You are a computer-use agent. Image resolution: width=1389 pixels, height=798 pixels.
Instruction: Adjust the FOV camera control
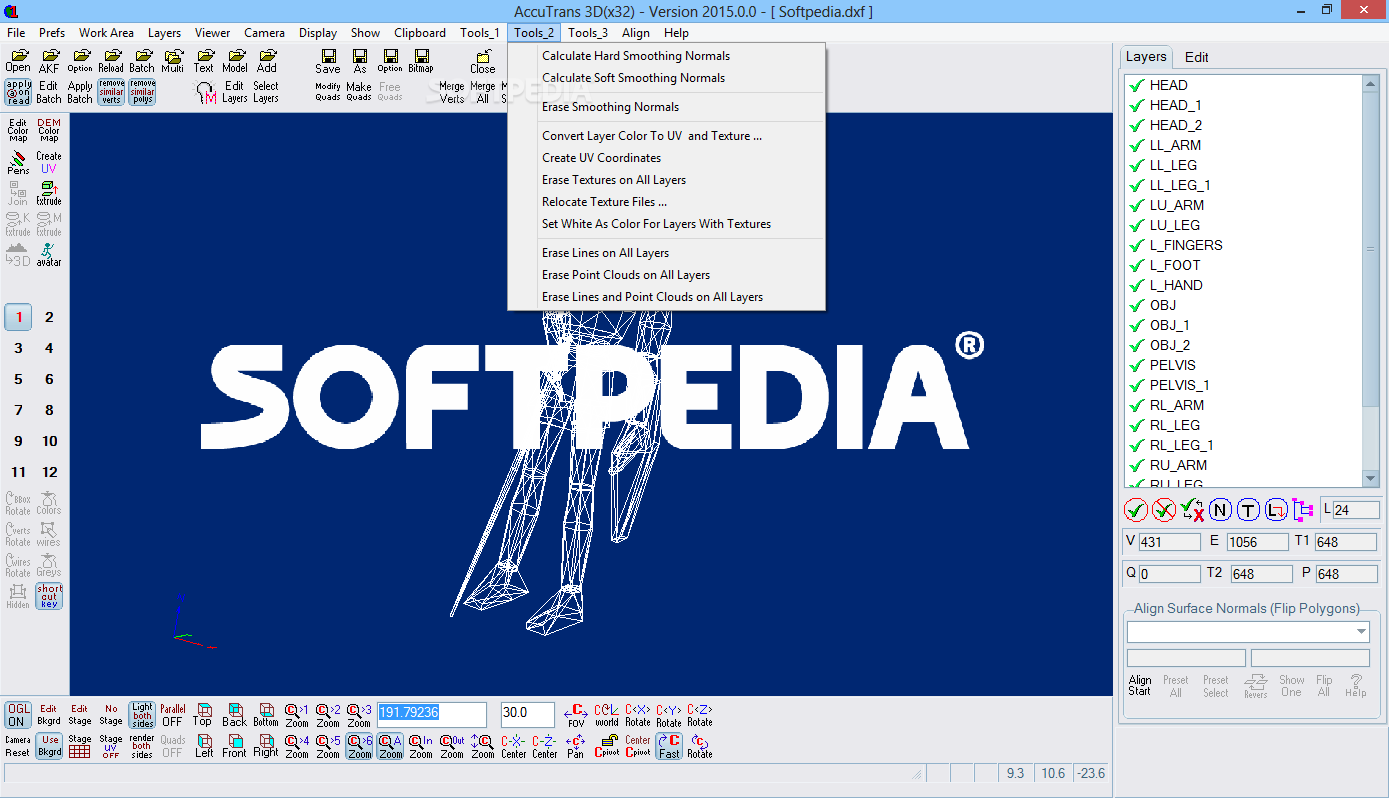pyautogui.click(x=576, y=714)
